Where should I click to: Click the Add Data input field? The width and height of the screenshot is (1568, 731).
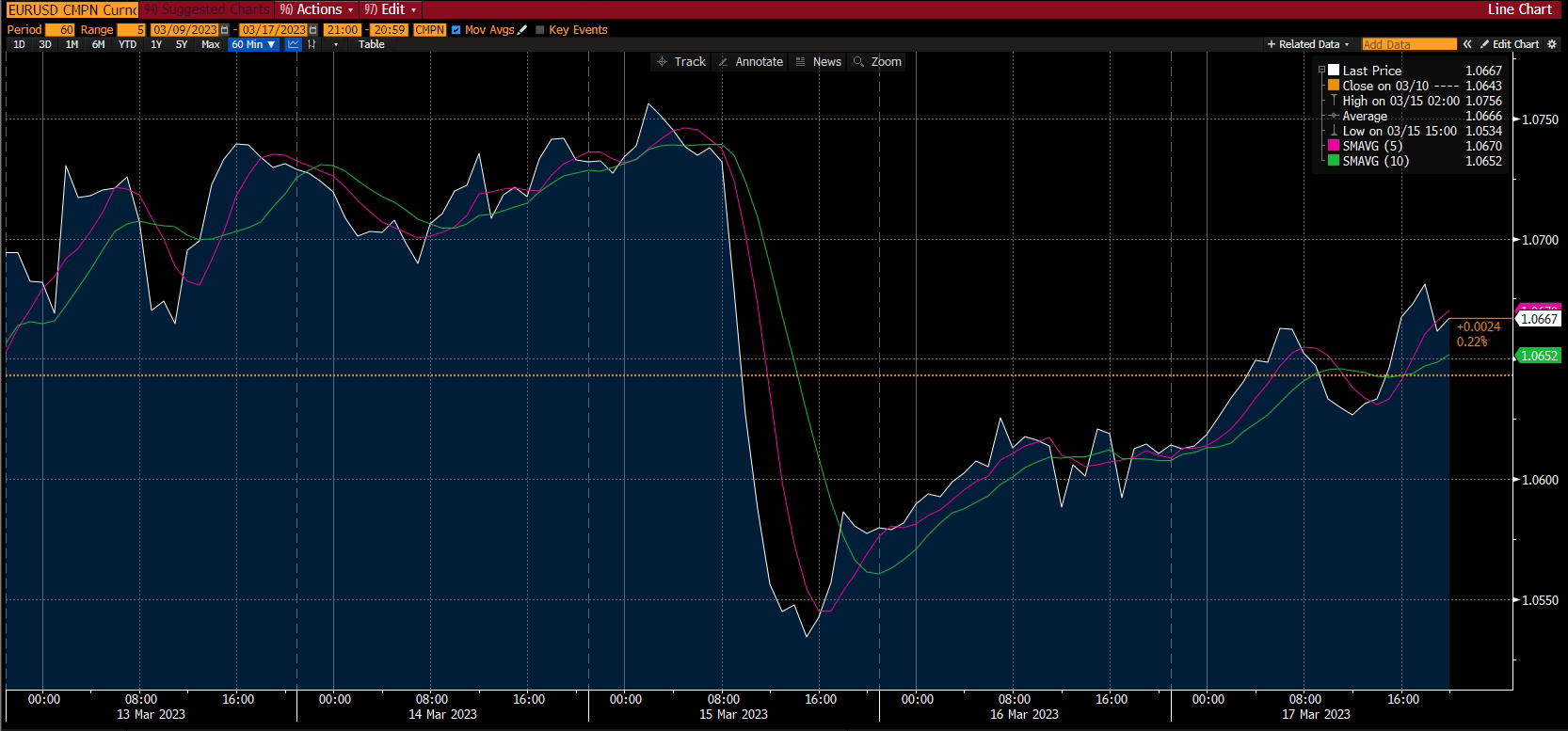1408,44
